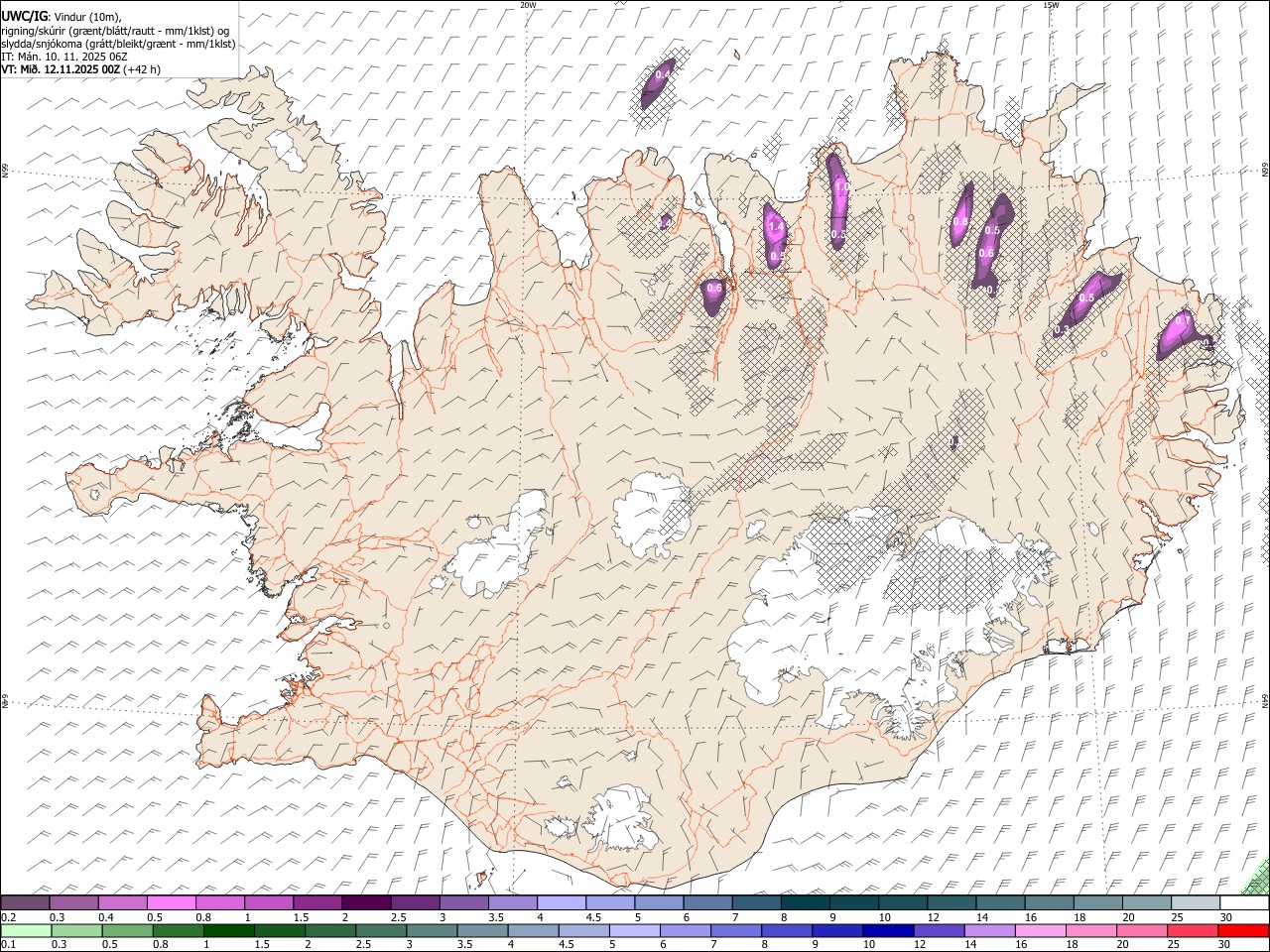The width and height of the screenshot is (1270, 952).
Task: Click the 64N latitude label on right edge
Action: (x=1265, y=699)
